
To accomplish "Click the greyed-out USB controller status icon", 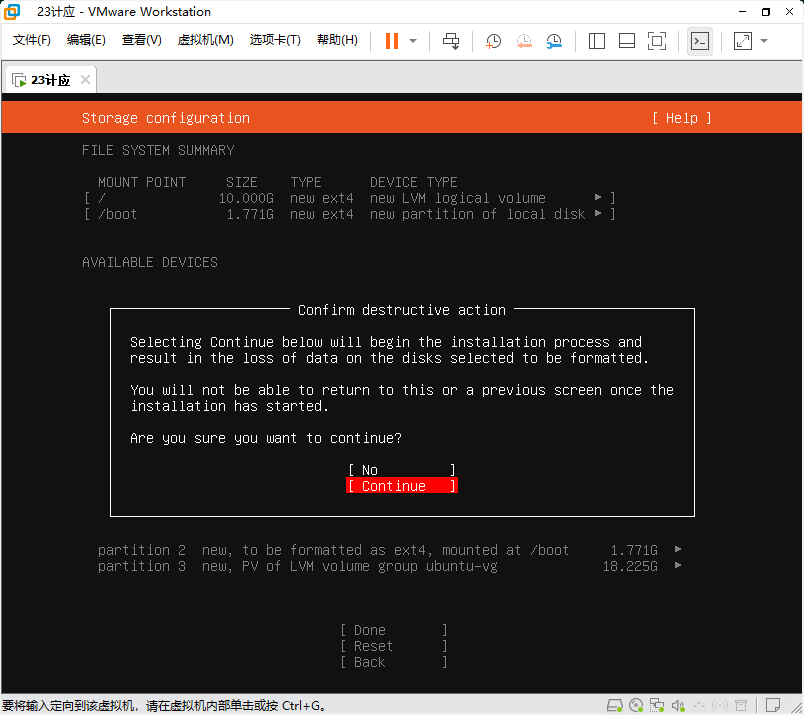I will 699,706.
